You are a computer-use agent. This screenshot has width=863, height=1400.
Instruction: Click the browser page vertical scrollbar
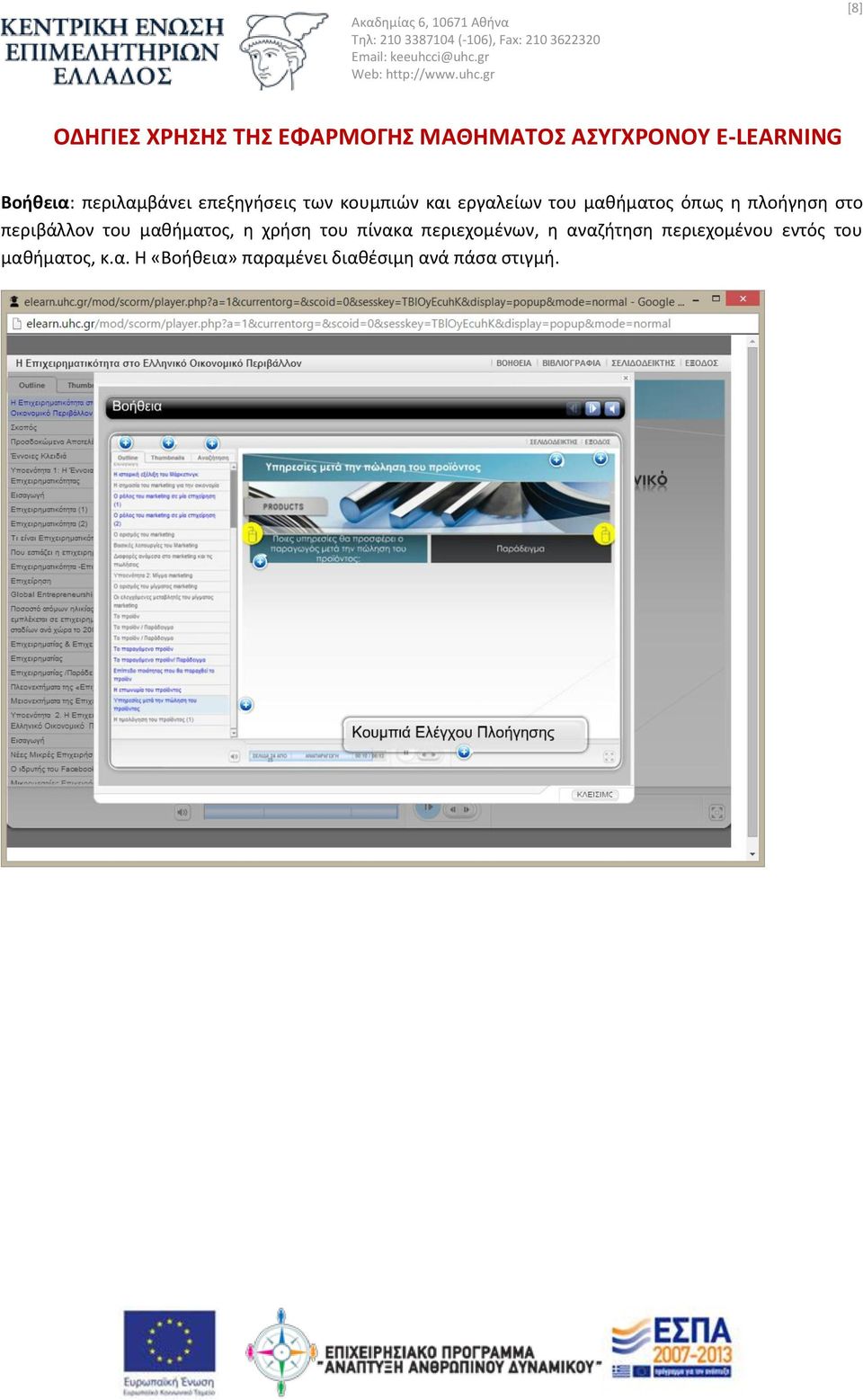752,593
